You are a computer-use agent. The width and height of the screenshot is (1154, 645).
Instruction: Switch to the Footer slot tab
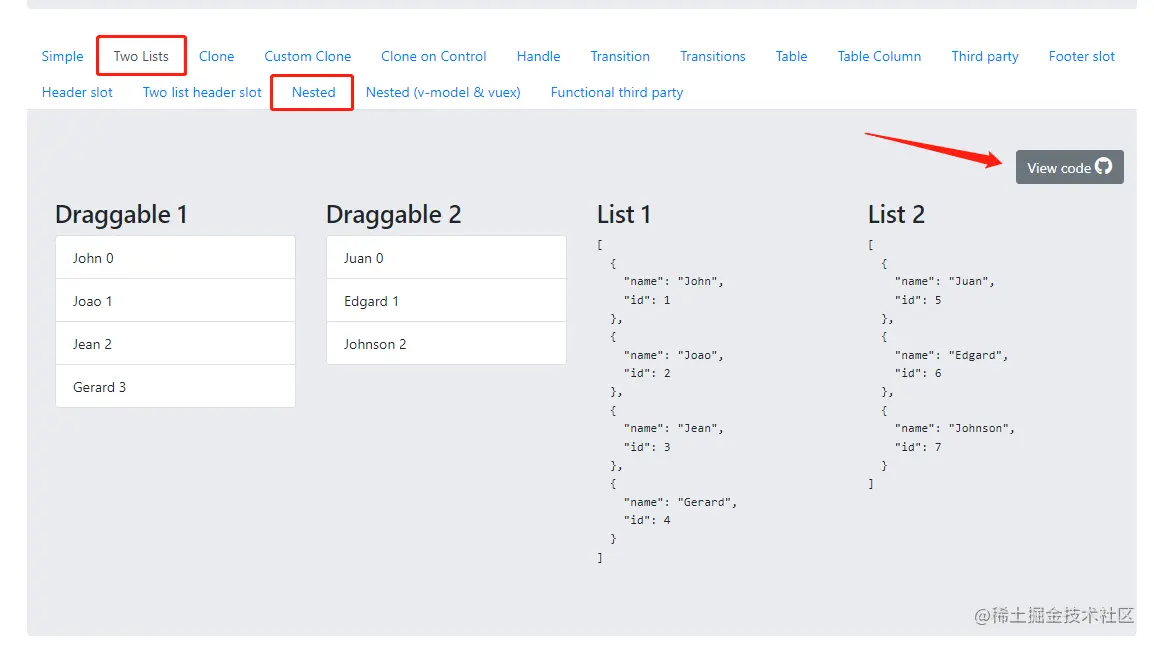(x=1081, y=56)
